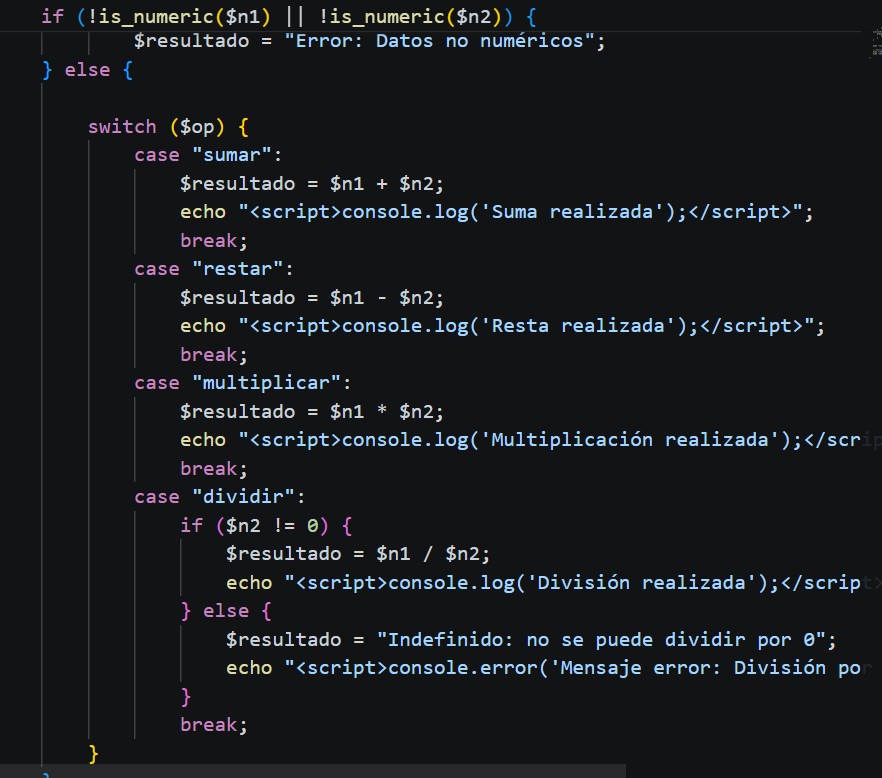Click the case "dividir" line
This screenshot has width=882, height=778.
(x=220, y=497)
